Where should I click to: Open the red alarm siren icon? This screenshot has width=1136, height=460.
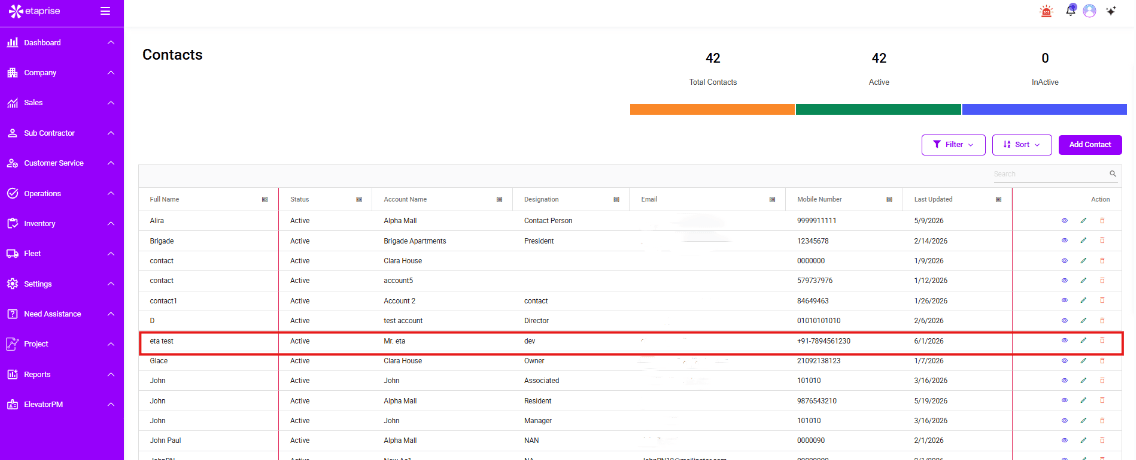click(1045, 11)
